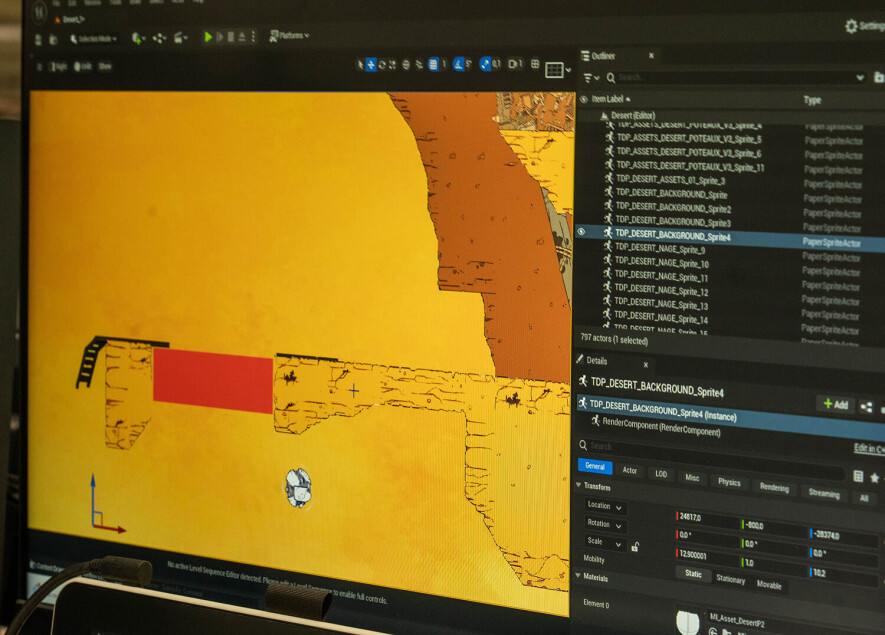Click the Eject button in play toolbar
Screen dimensions: 885x635
242,37
